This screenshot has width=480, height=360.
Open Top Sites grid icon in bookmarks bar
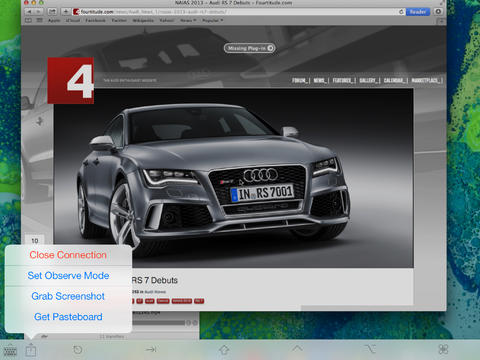39,20
